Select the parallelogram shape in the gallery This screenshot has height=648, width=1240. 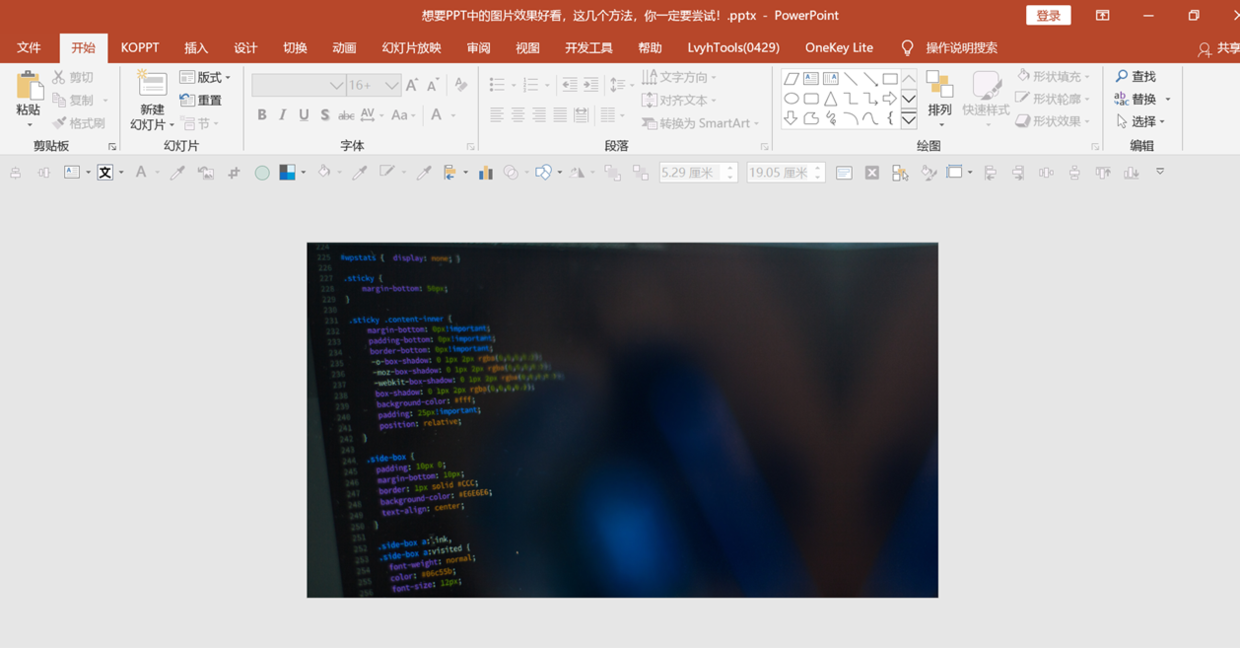791,79
